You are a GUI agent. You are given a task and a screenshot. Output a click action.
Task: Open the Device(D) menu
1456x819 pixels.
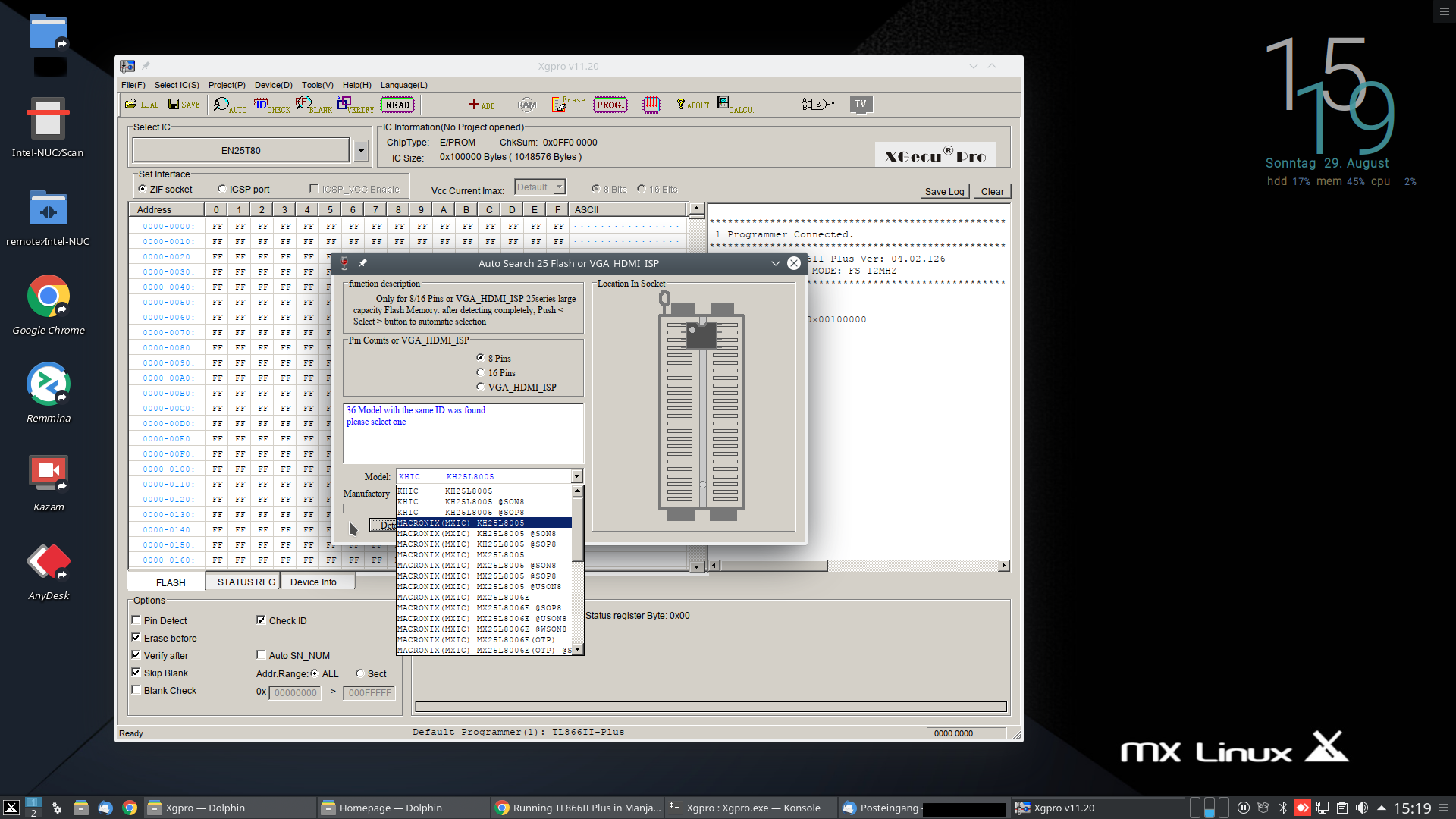pos(274,85)
